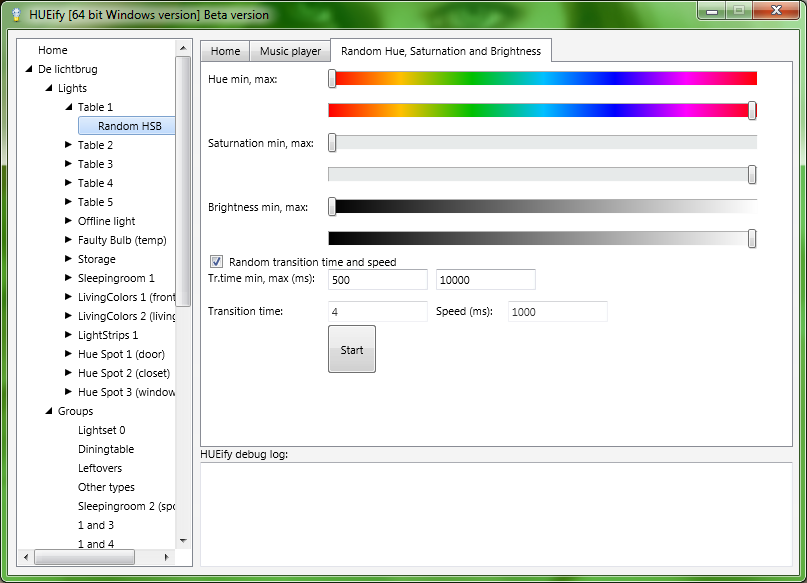Screen dimensions: 807x583
Task: Click the Saturnation minimum slider thumb
Action: pos(332,143)
